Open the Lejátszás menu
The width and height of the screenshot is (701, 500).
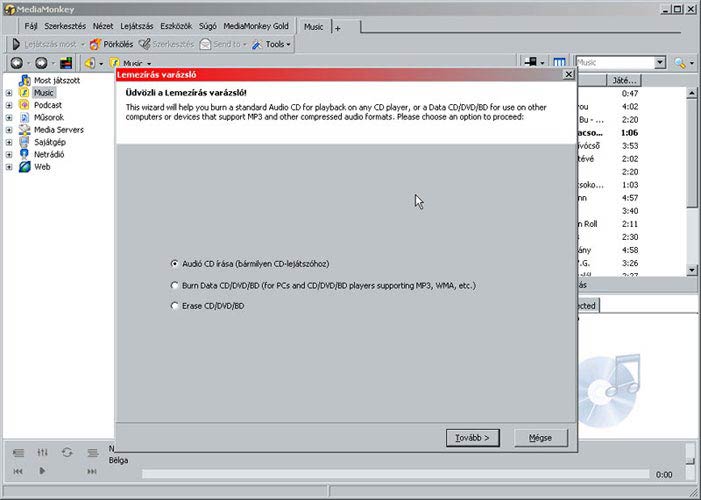(136, 25)
